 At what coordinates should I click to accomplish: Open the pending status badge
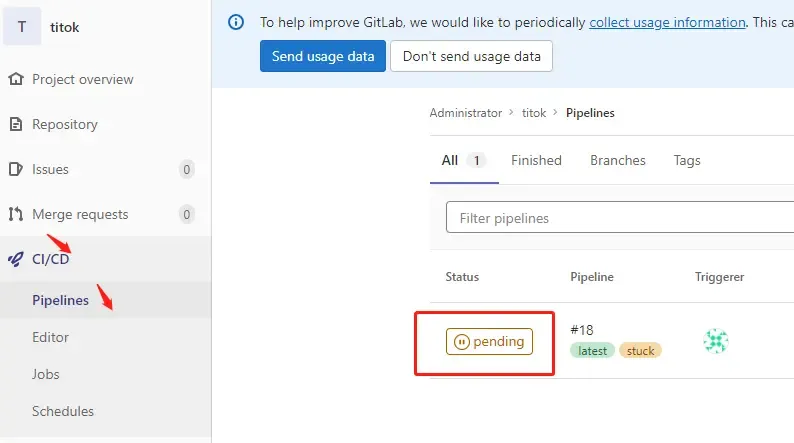click(489, 341)
